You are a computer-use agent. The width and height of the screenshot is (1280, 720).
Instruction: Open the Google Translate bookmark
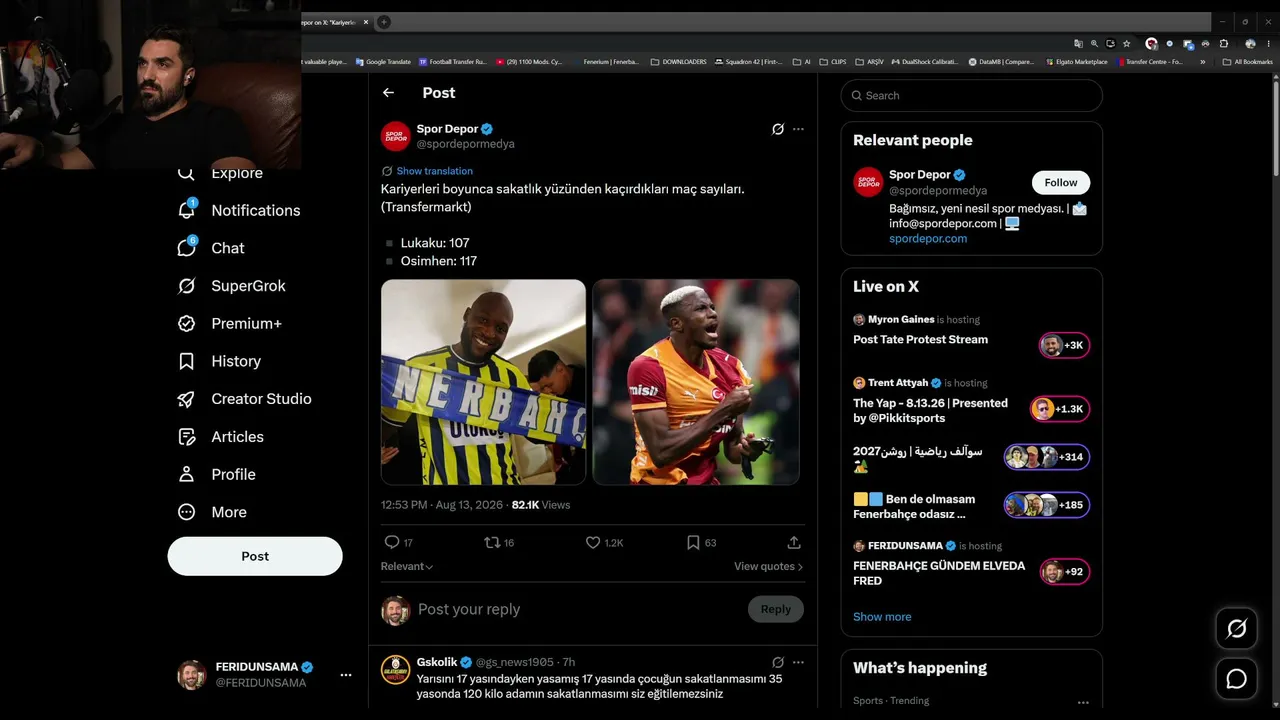click(383, 62)
